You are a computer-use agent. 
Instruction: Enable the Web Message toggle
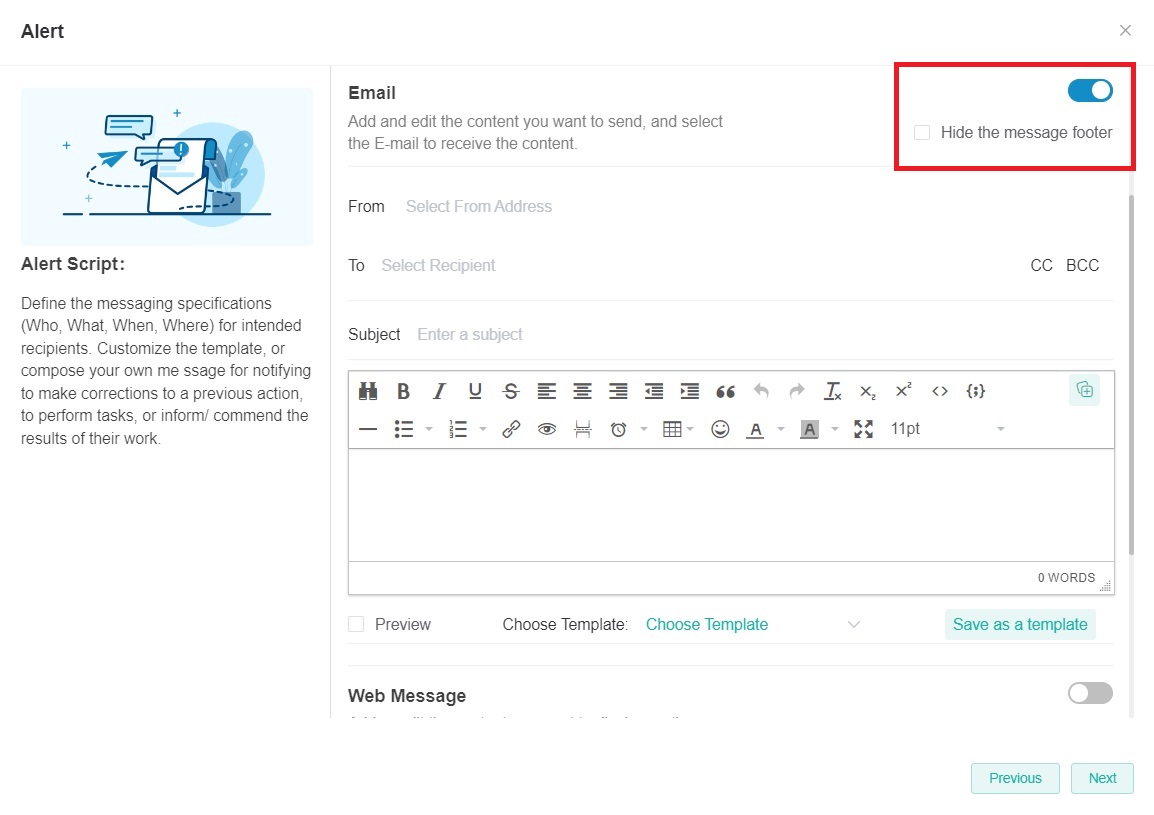coord(1089,693)
